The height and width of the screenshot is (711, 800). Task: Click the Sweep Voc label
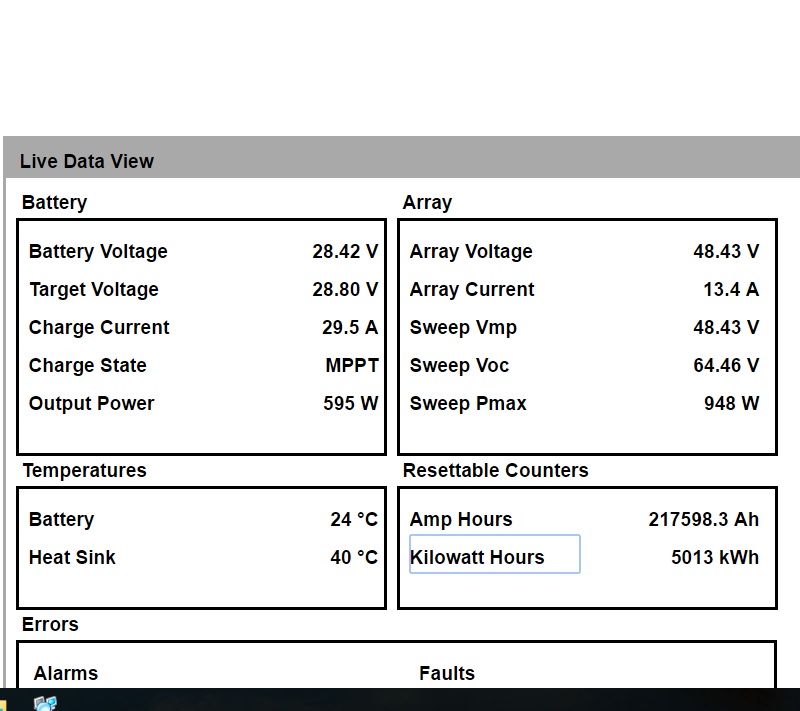(459, 366)
